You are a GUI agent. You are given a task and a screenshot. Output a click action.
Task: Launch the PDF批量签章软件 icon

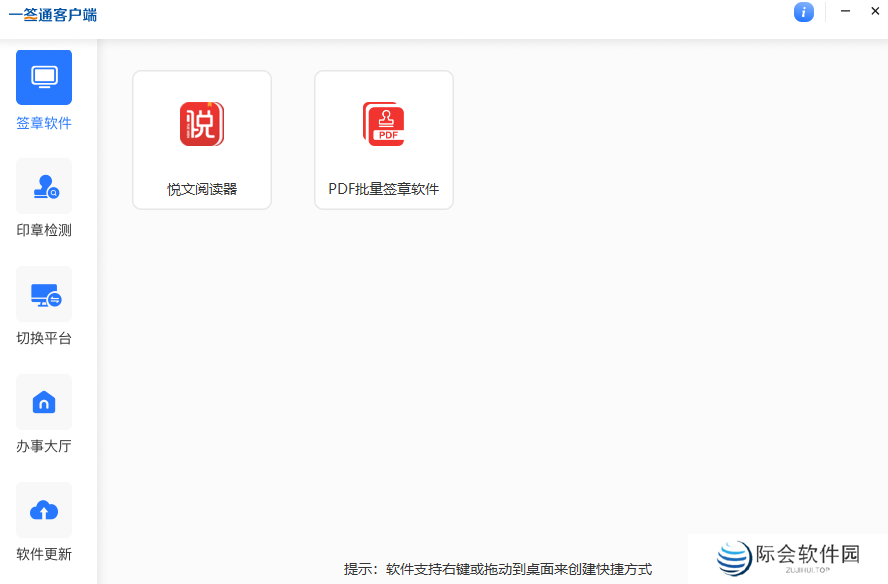tap(384, 123)
